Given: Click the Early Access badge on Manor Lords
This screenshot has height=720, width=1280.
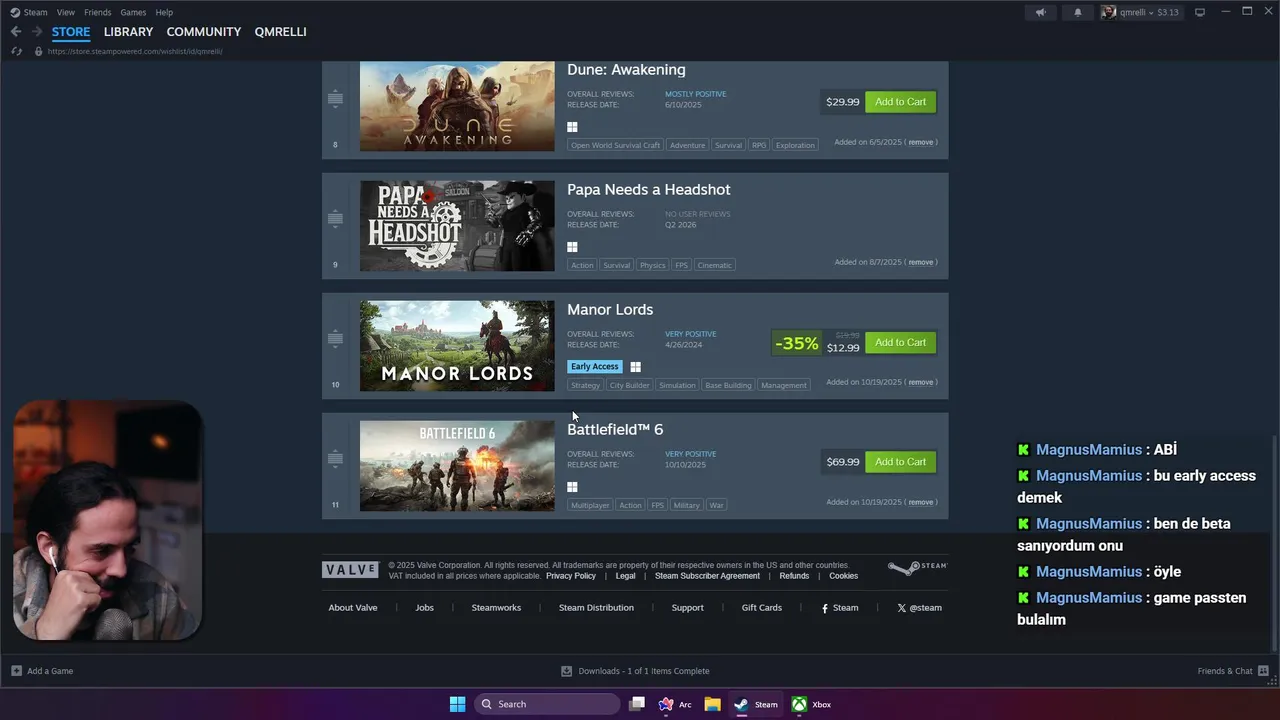Looking at the screenshot, I should coord(595,367).
